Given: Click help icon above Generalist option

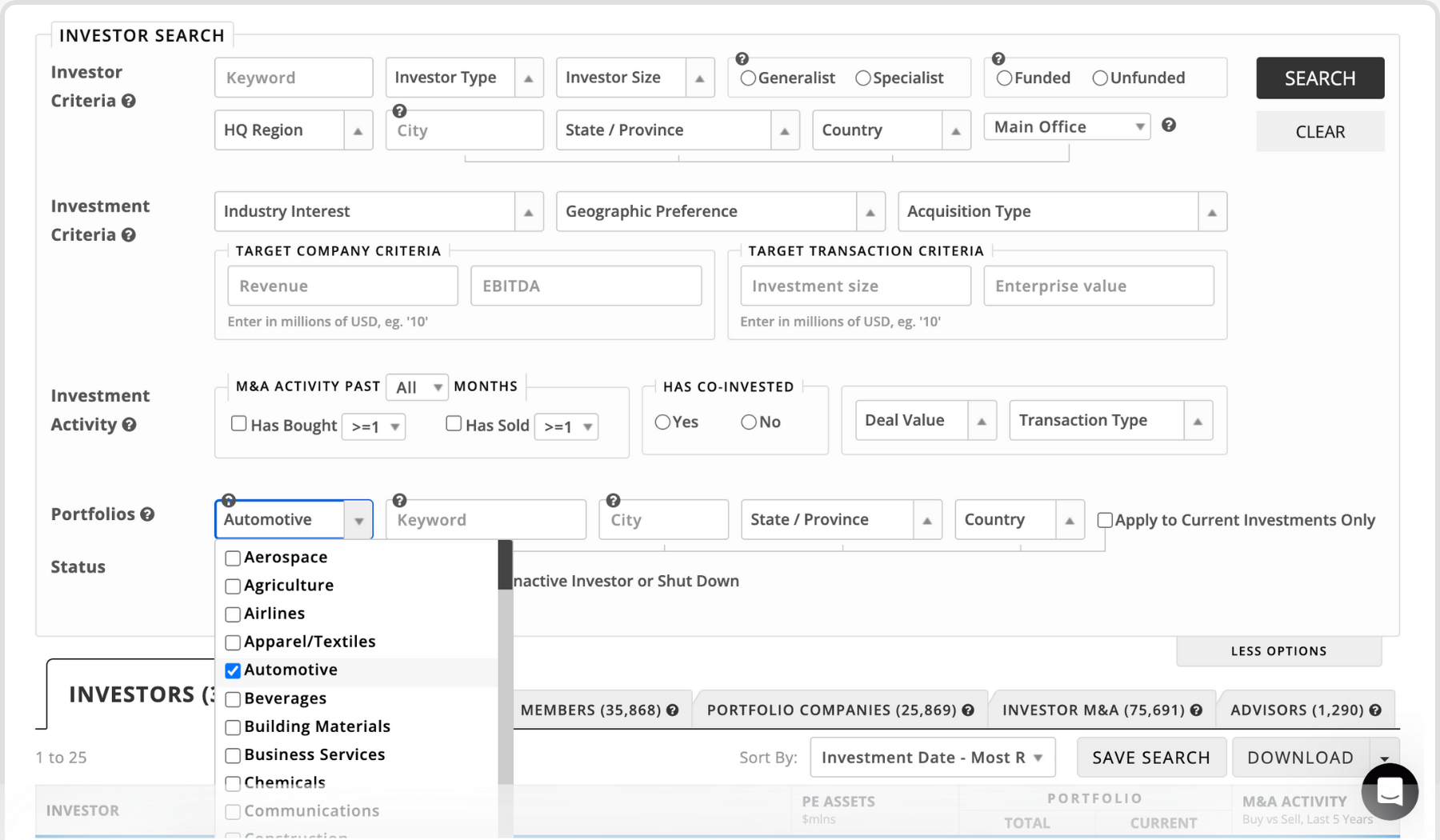Looking at the screenshot, I should [742, 59].
